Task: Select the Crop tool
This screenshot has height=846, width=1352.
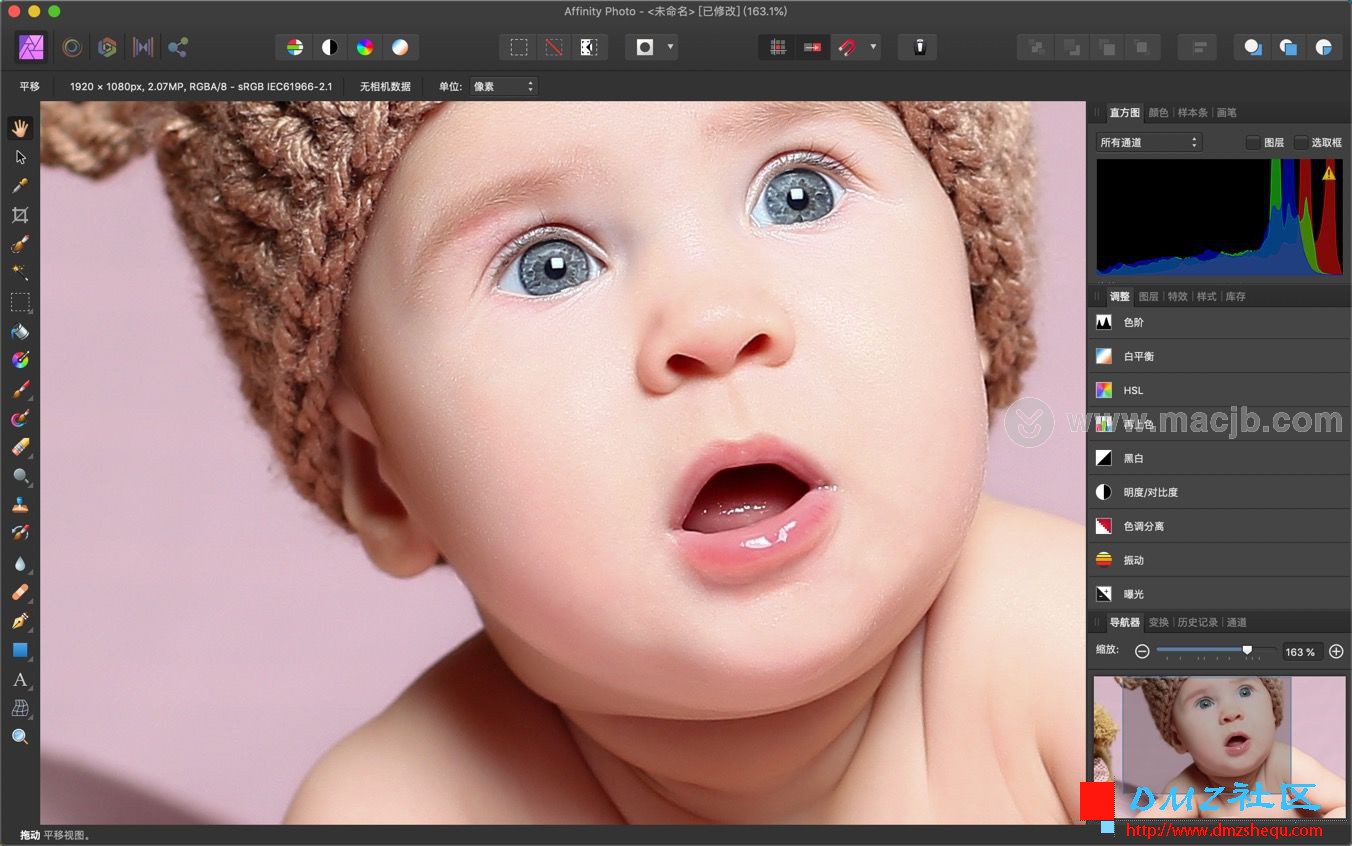Action: click(20, 215)
